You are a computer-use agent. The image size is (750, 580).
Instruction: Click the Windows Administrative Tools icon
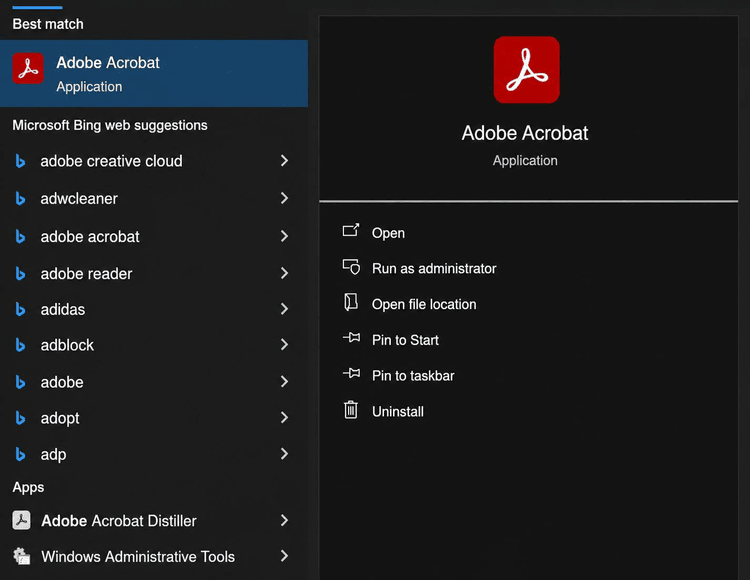point(22,556)
